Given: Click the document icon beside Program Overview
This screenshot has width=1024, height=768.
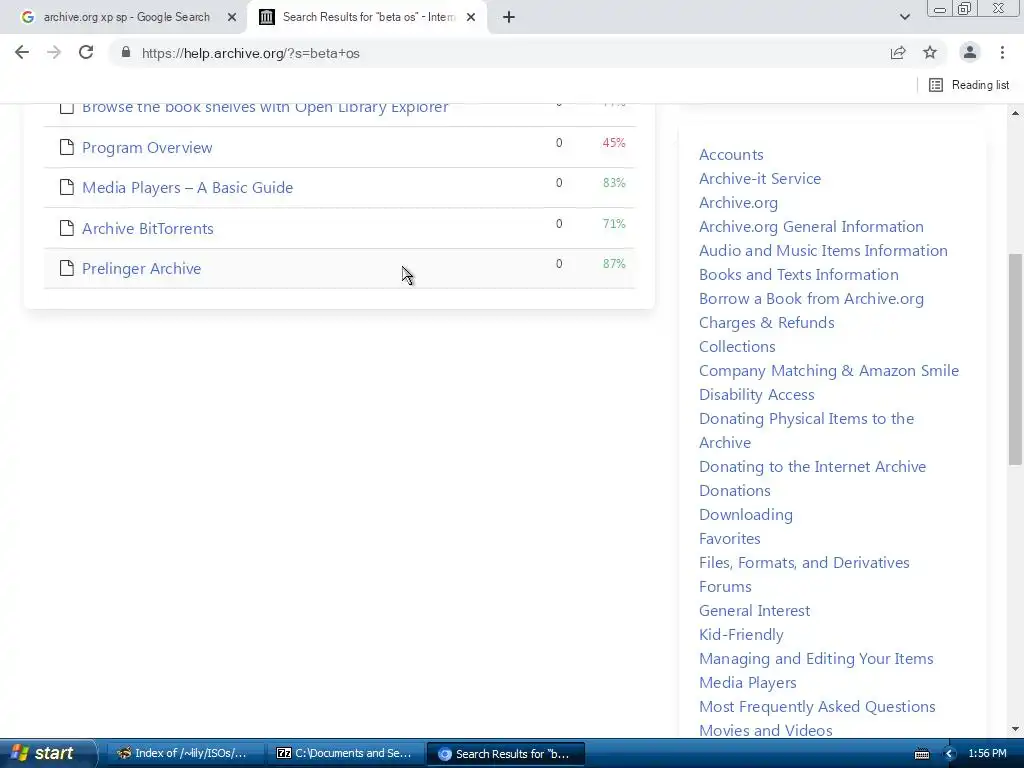Looking at the screenshot, I should tap(67, 147).
